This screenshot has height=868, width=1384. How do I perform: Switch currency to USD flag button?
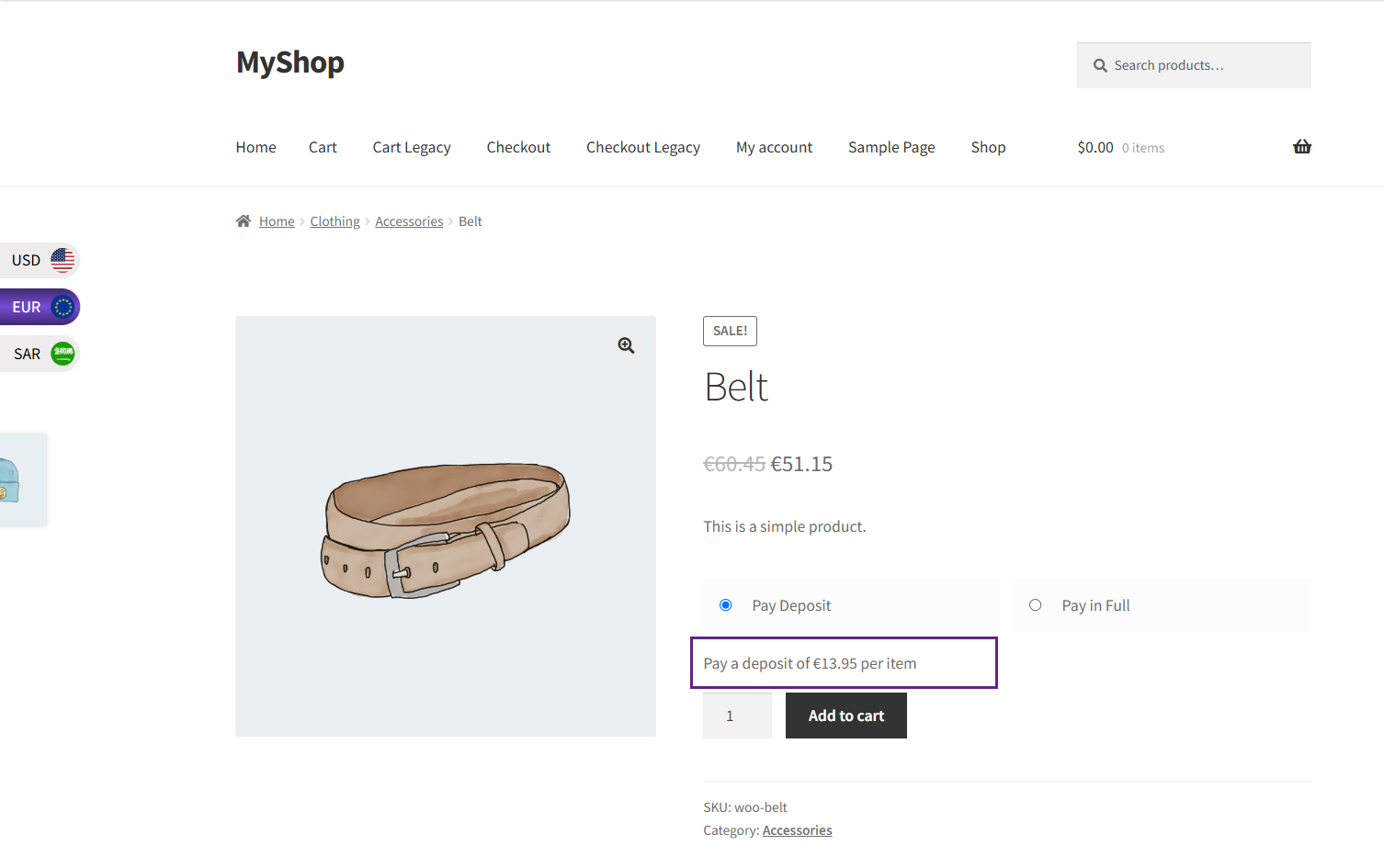pos(40,260)
